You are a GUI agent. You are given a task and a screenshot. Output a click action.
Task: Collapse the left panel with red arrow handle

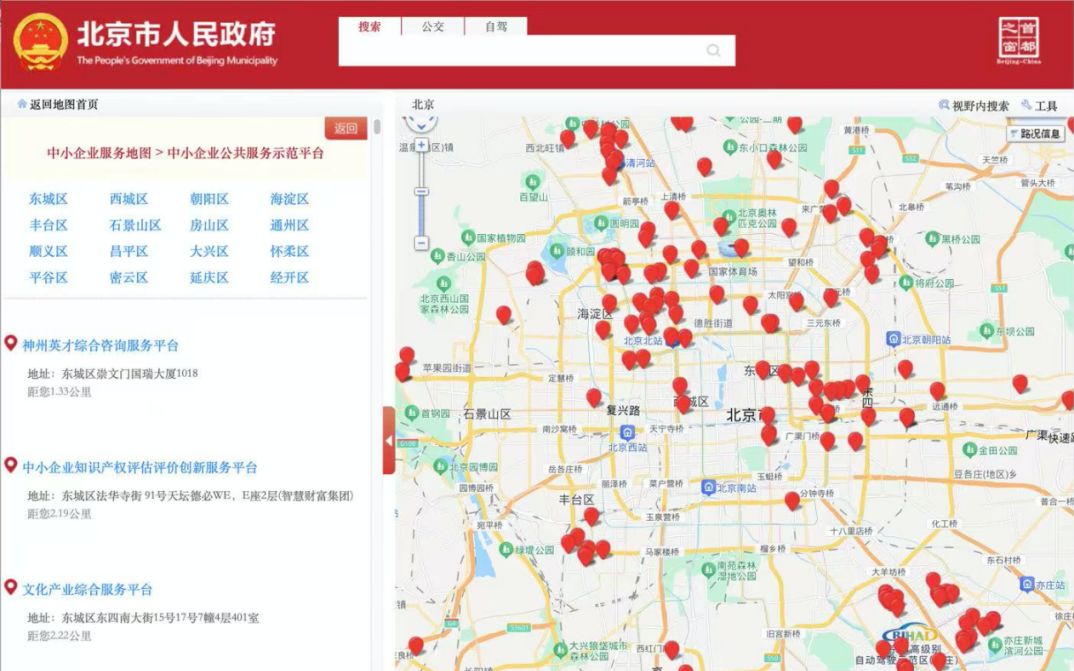(389, 440)
